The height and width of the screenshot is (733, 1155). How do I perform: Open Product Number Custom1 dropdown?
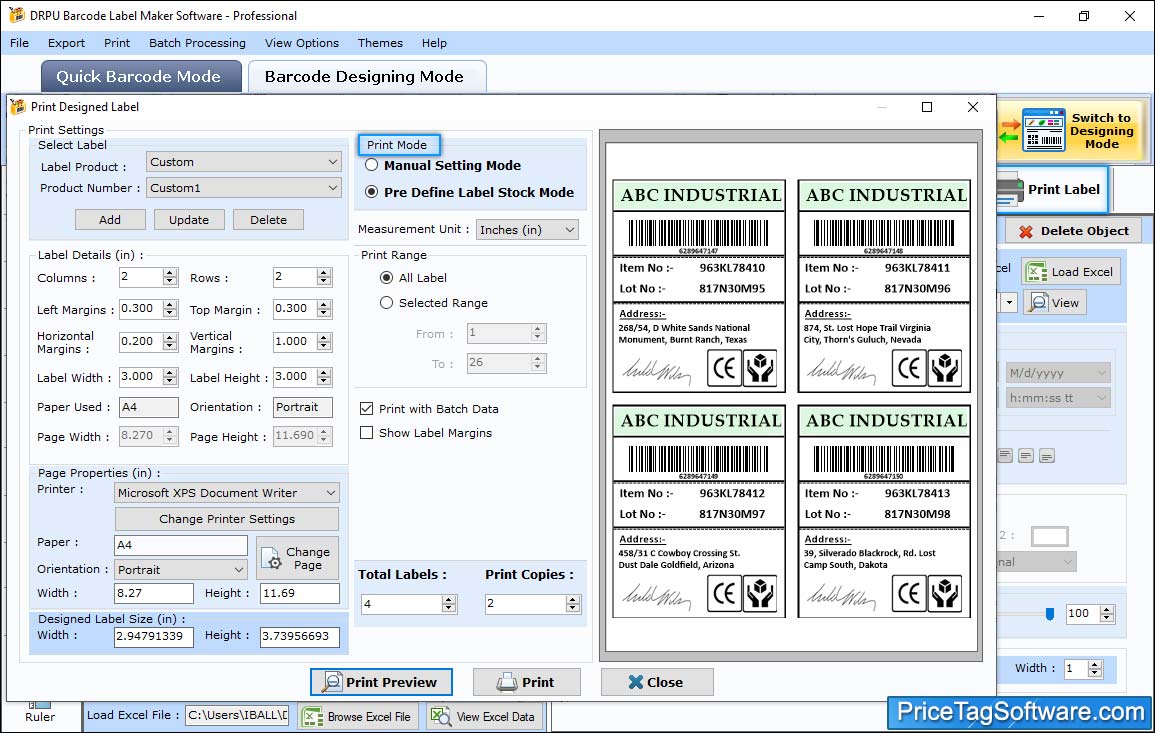tap(244, 188)
